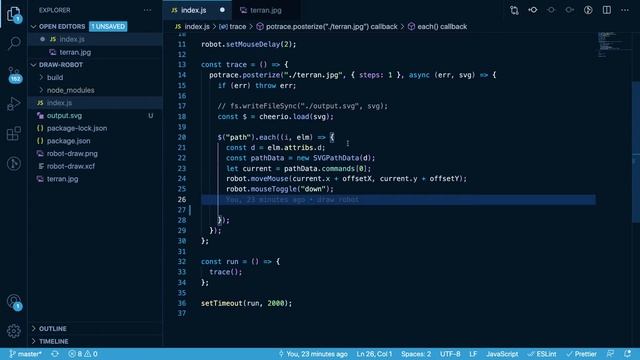Switch to terran.jpg editor tab
This screenshot has height=360, width=640.
click(266, 10)
